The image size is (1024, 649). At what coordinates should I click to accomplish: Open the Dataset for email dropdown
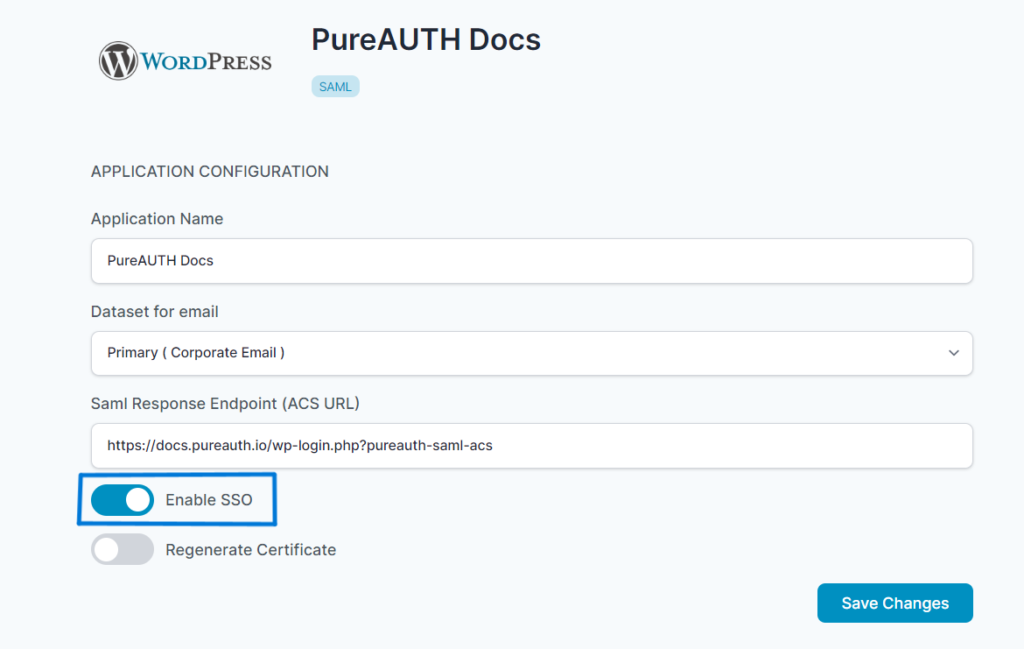pyautogui.click(x=532, y=353)
